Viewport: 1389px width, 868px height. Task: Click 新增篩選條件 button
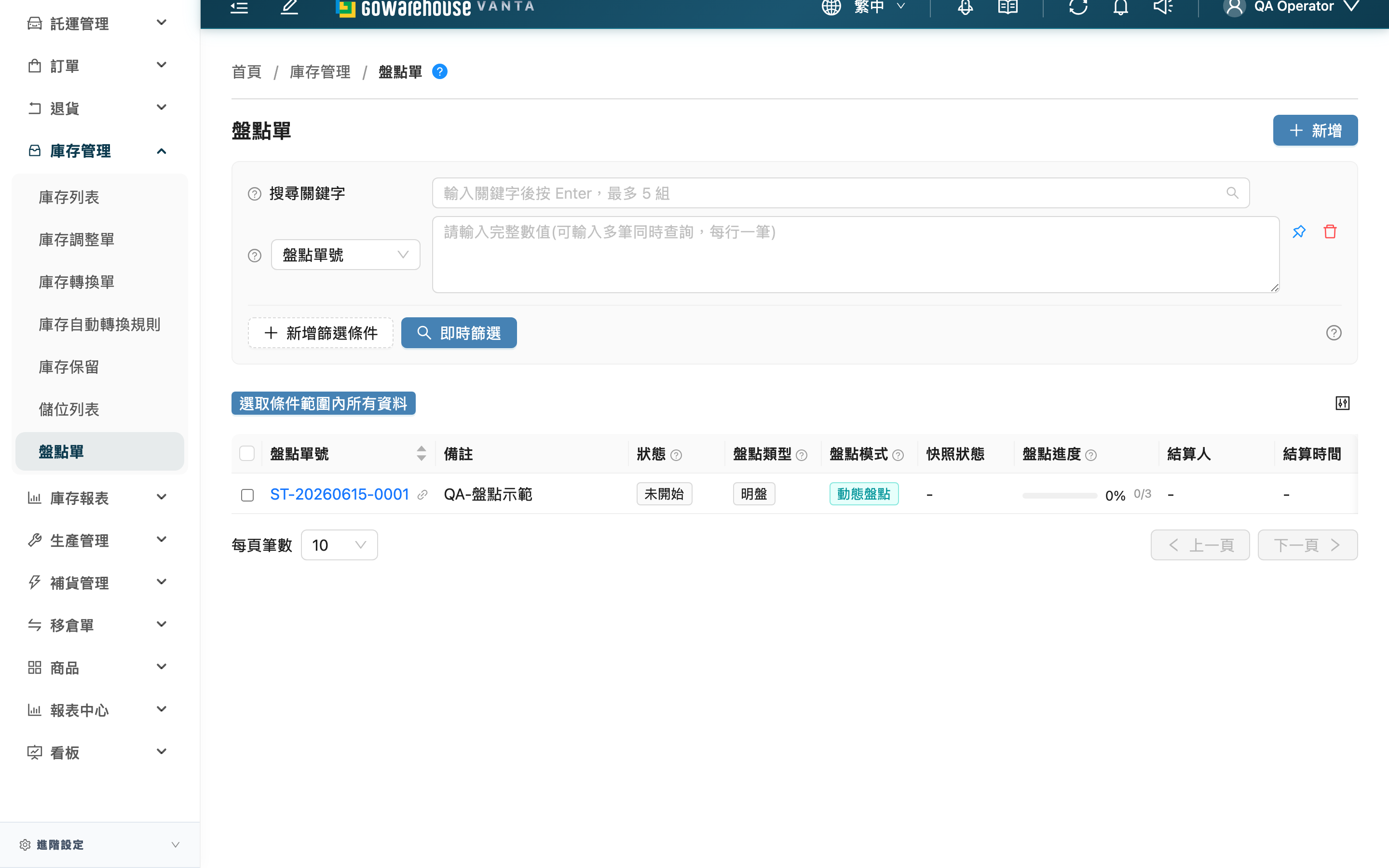pyautogui.click(x=321, y=333)
